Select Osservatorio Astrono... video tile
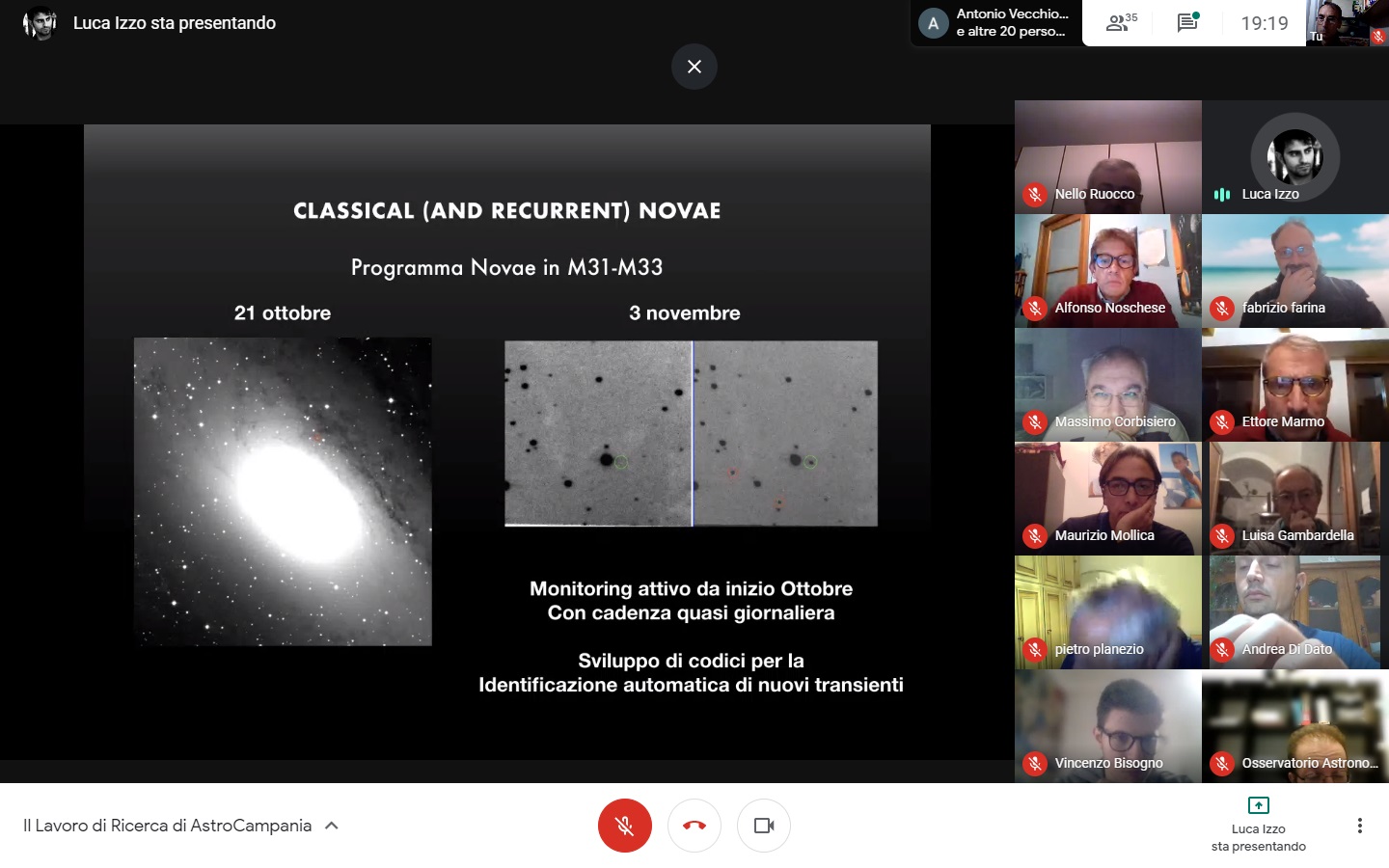Viewport: 1389px width, 868px height. point(1295,726)
